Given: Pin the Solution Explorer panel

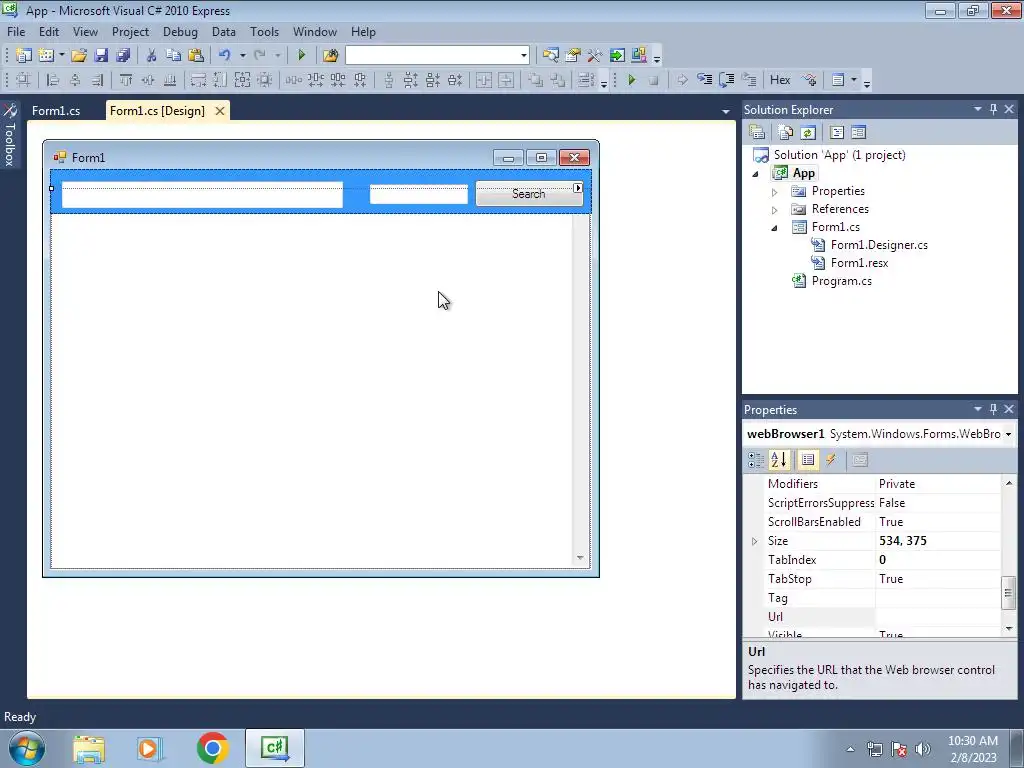Looking at the screenshot, I should (993, 109).
